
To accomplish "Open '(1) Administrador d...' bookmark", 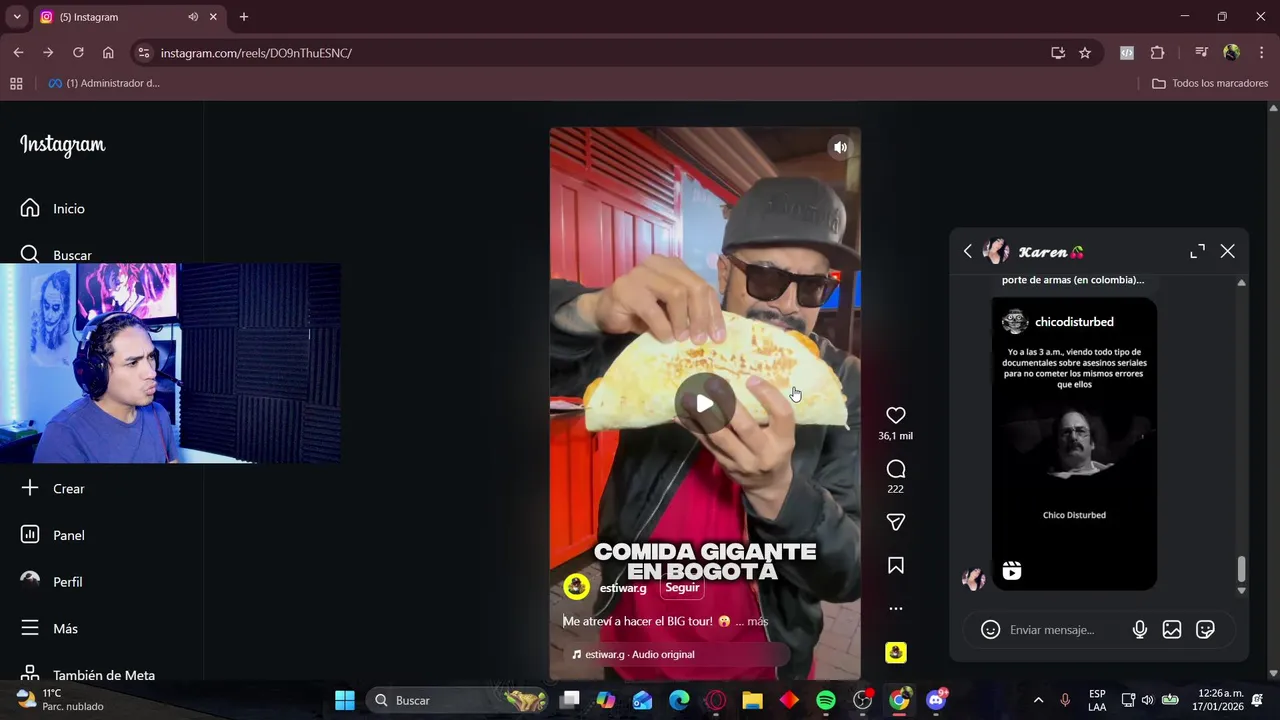I will (104, 83).
